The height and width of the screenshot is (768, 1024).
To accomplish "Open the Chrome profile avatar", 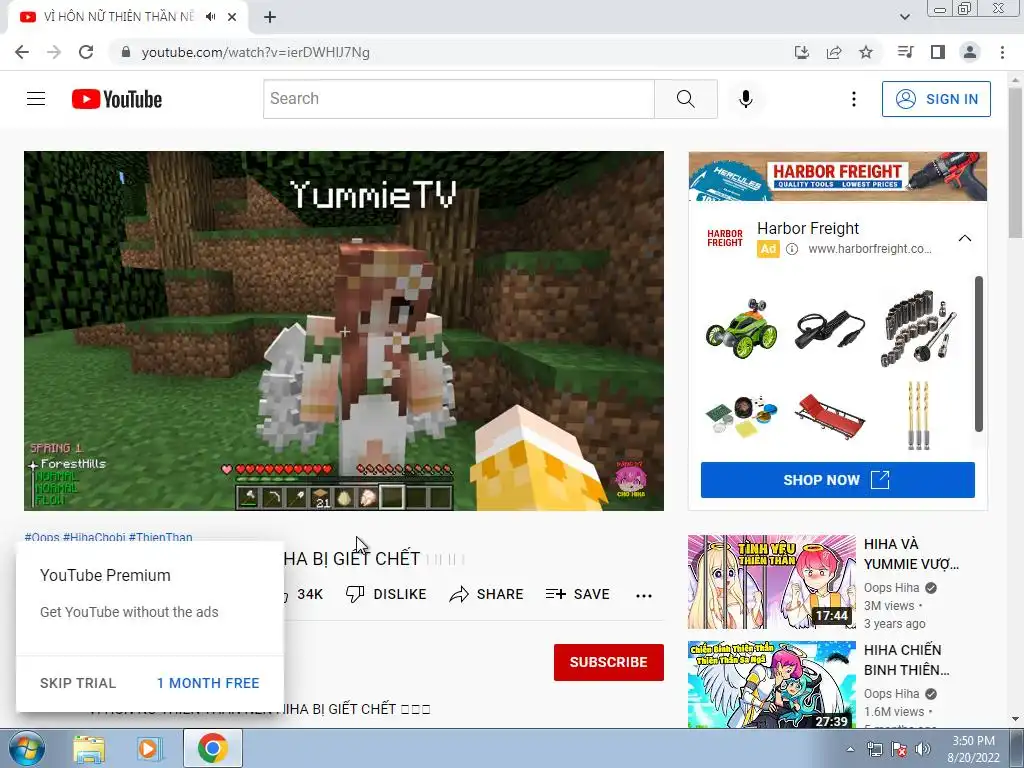I will click(970, 52).
